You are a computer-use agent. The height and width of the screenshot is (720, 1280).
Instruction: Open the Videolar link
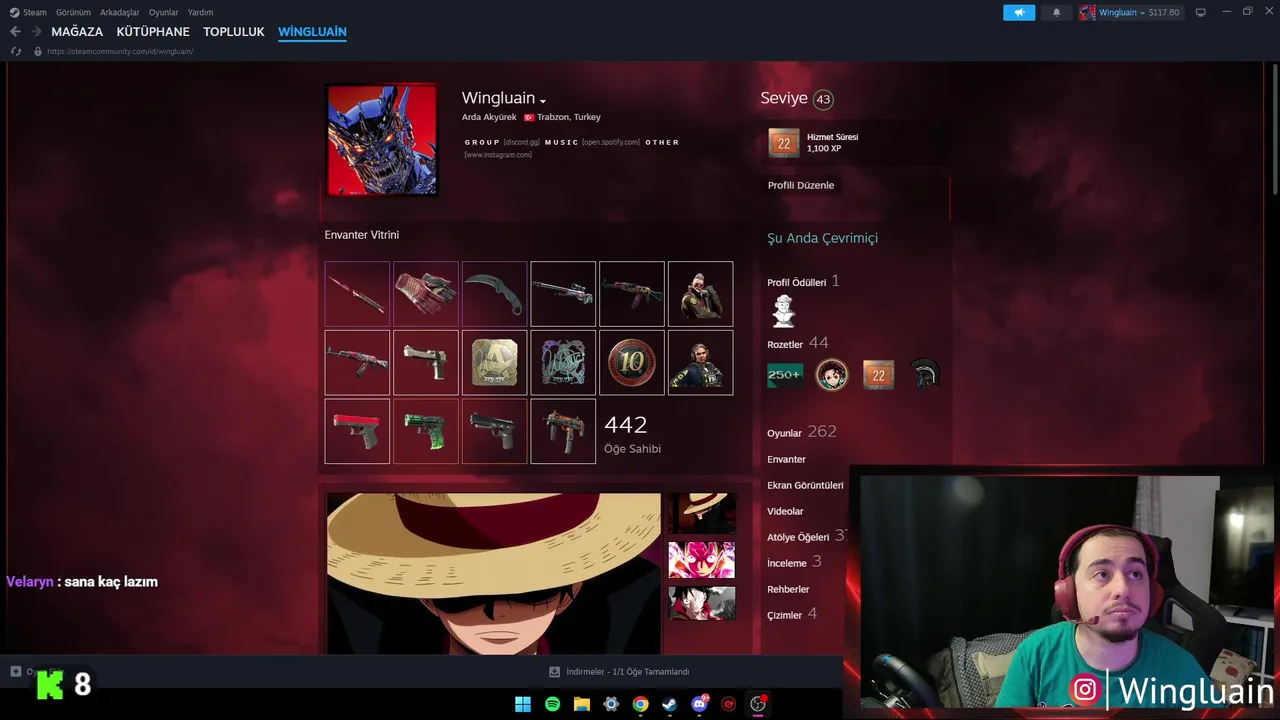(x=785, y=511)
